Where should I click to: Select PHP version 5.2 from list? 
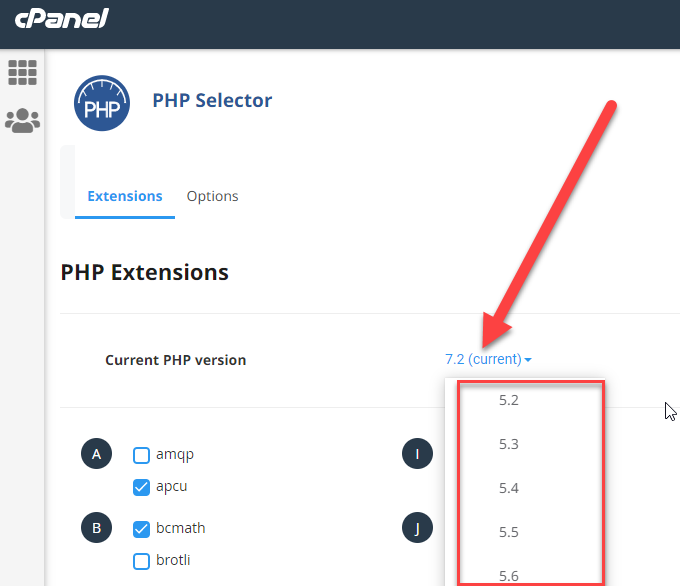(x=509, y=400)
